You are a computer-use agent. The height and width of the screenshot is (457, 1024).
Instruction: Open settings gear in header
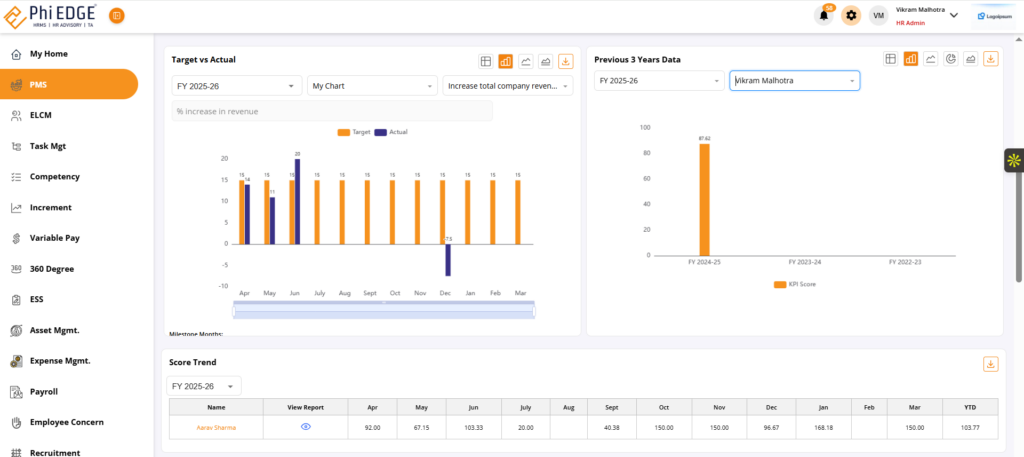coord(851,15)
